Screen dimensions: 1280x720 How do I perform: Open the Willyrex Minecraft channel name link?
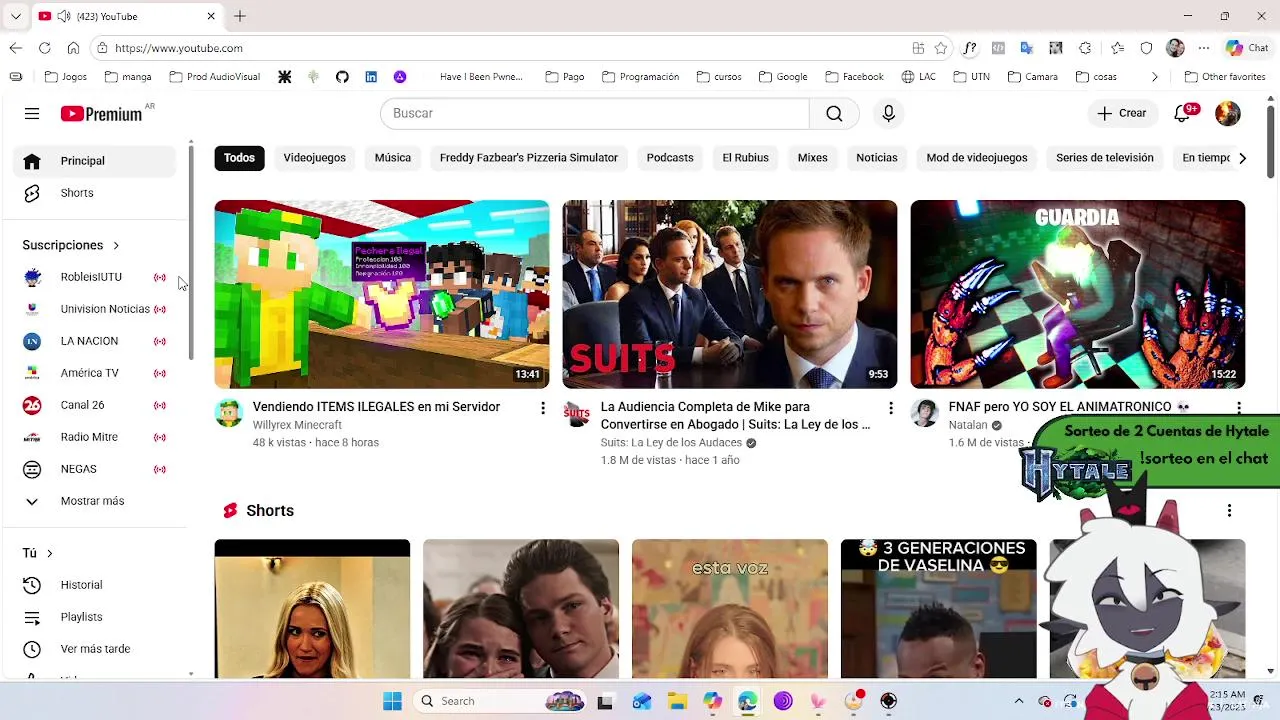[x=297, y=425]
